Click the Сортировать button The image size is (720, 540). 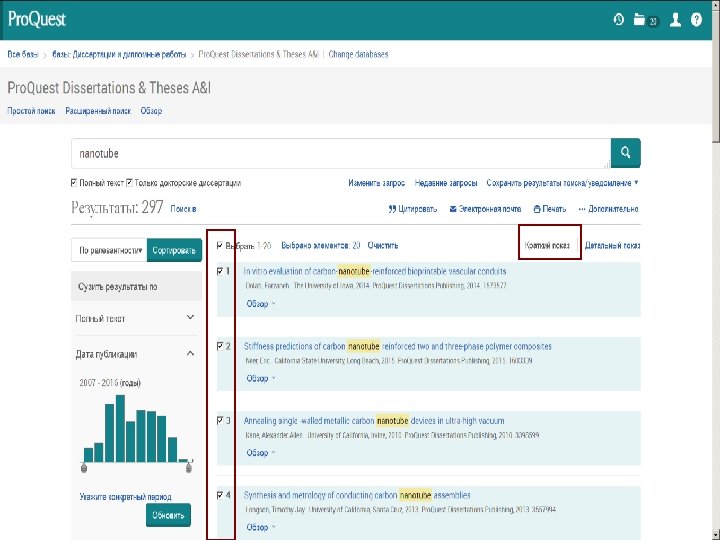pos(174,250)
